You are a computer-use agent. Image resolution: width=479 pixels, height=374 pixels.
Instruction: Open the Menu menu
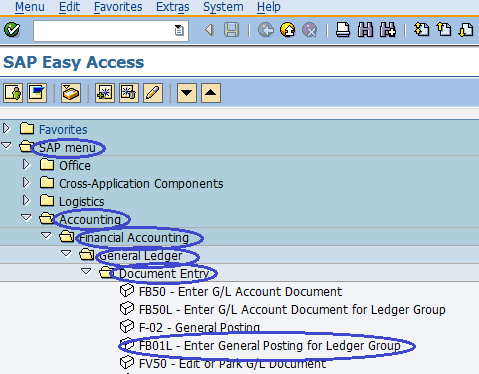coord(30,7)
